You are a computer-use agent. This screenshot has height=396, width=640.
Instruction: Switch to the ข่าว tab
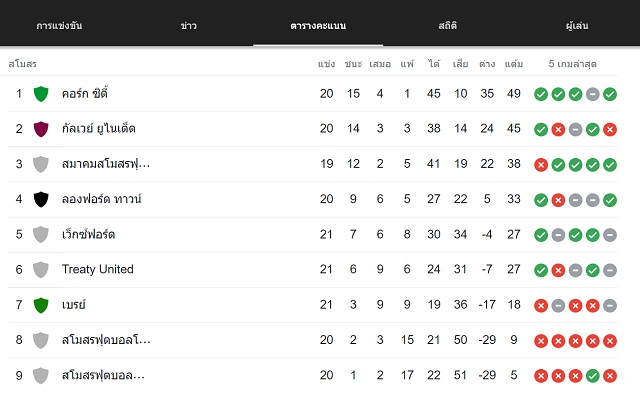[189, 26]
